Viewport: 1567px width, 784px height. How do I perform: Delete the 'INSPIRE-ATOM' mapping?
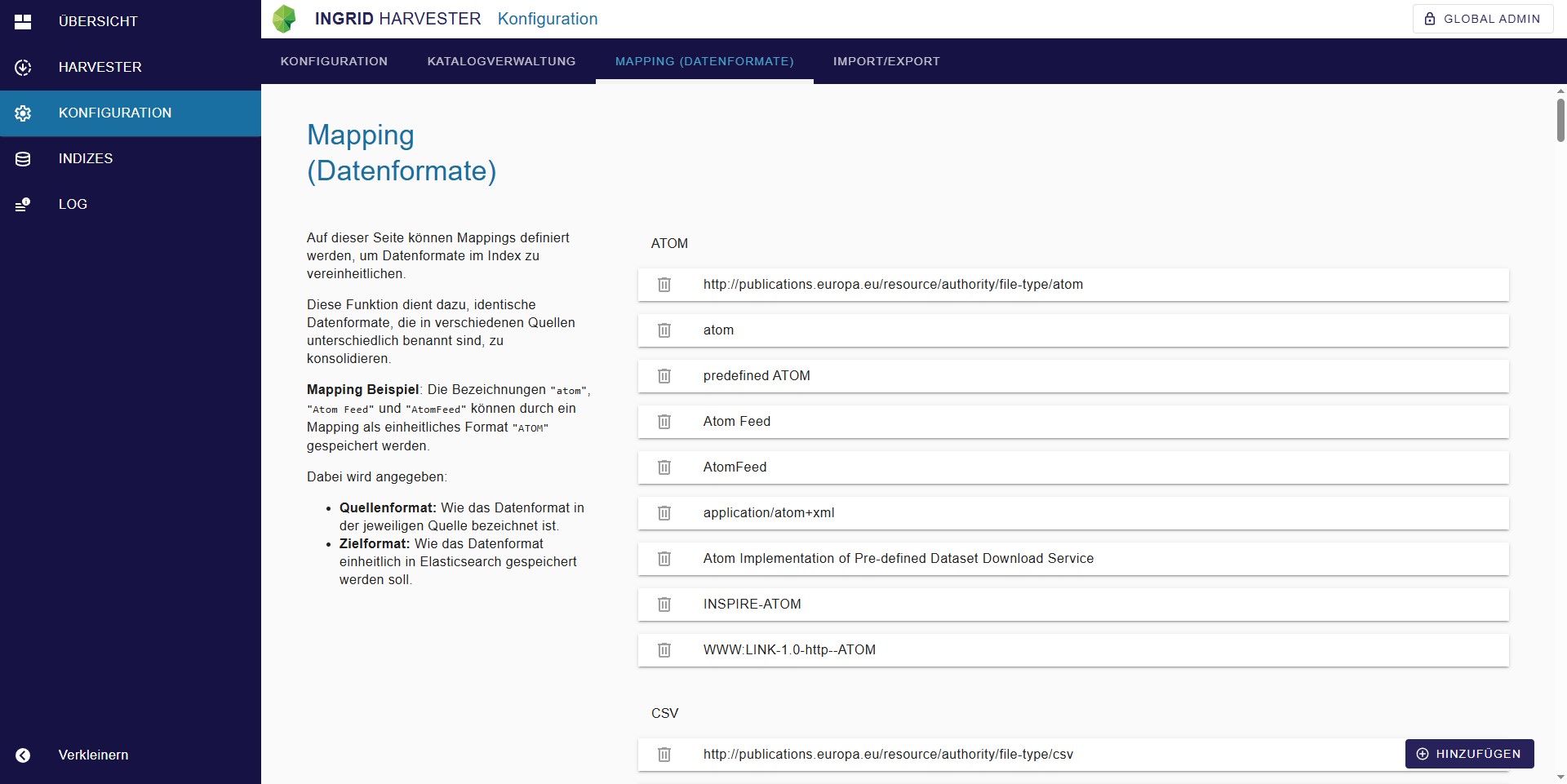point(664,605)
